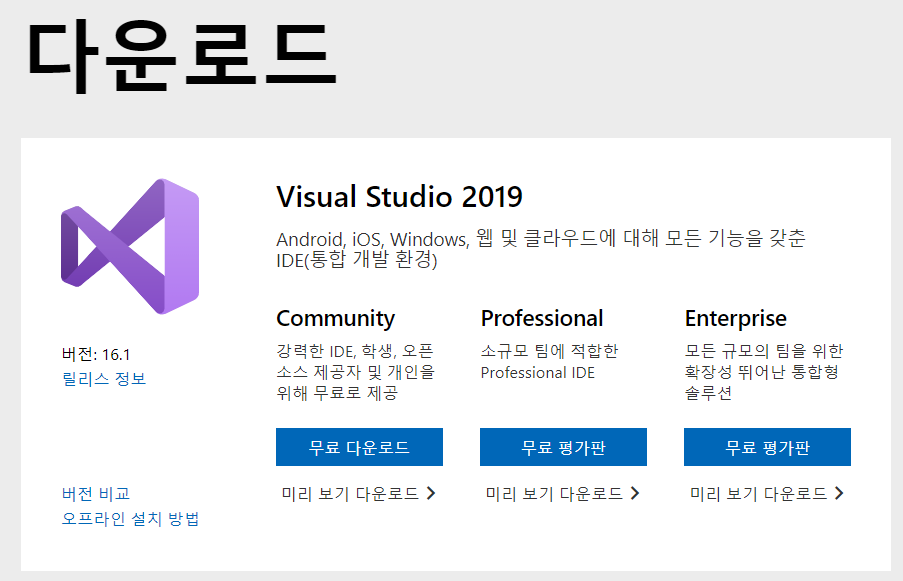Open Enterprise 미리 보기 다운로드 link
This screenshot has width=903, height=581.
[x=758, y=493]
